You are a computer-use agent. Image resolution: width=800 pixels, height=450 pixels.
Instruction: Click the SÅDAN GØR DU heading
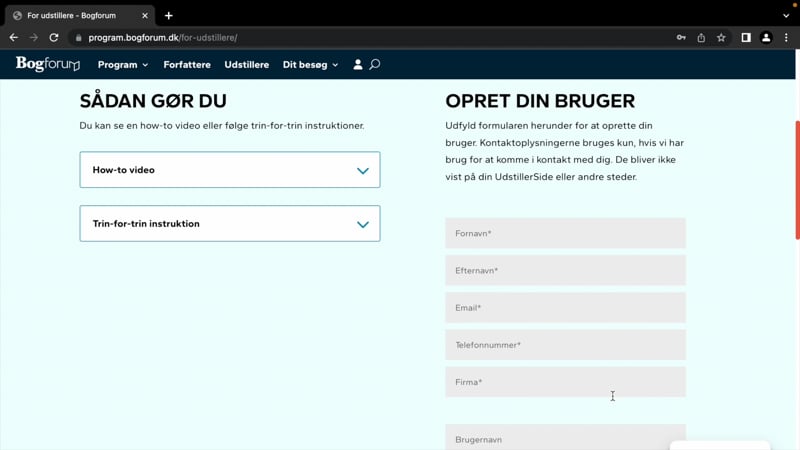153,101
